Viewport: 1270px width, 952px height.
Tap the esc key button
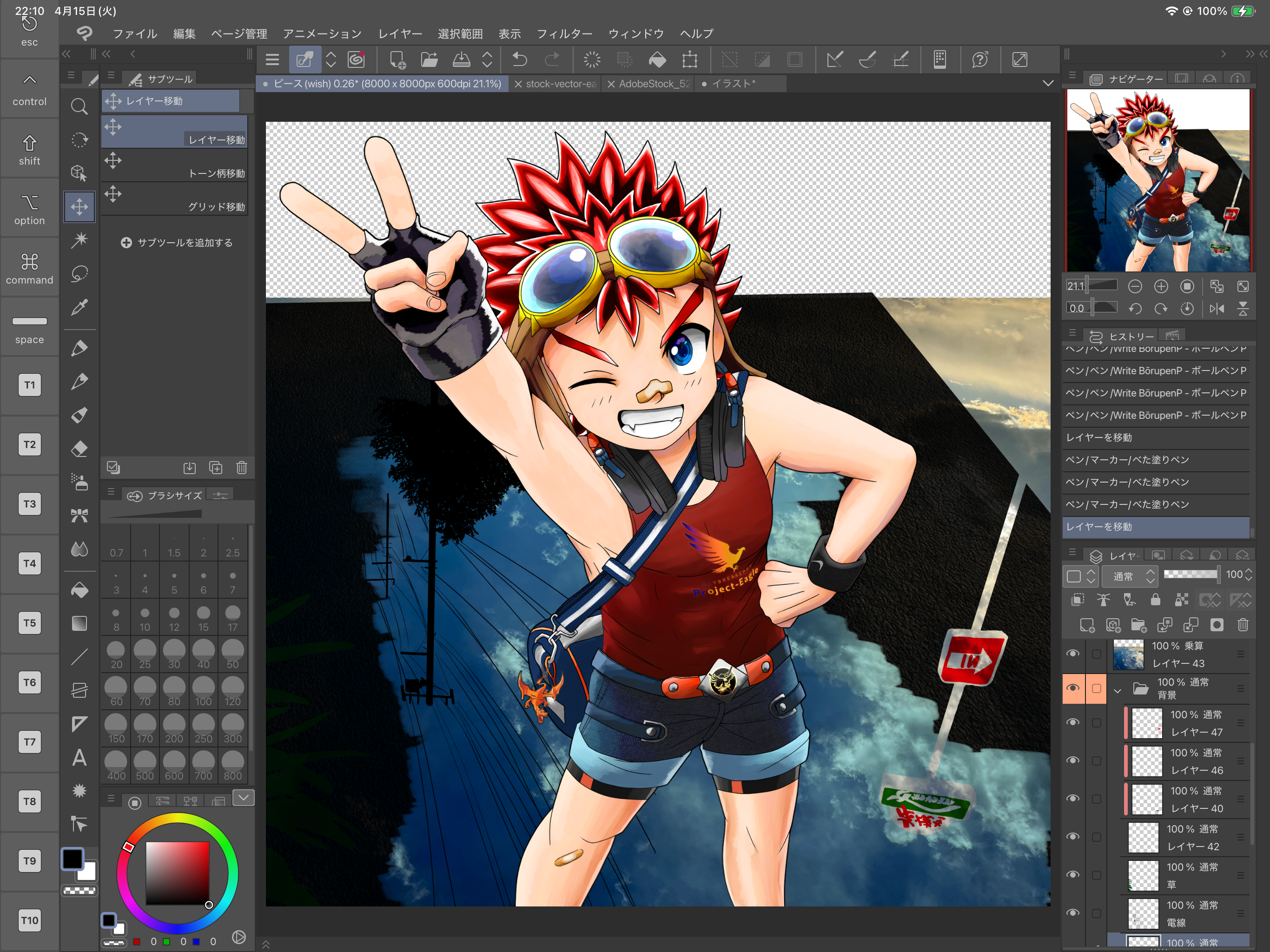tap(29, 30)
